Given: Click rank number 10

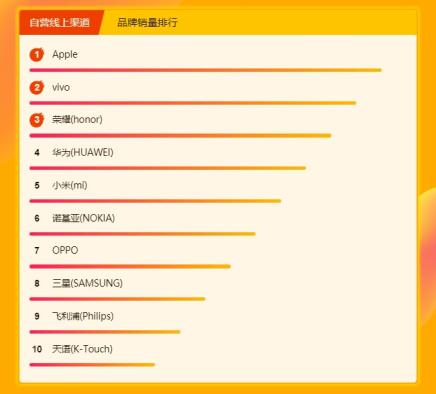Looking at the screenshot, I should [37, 349].
